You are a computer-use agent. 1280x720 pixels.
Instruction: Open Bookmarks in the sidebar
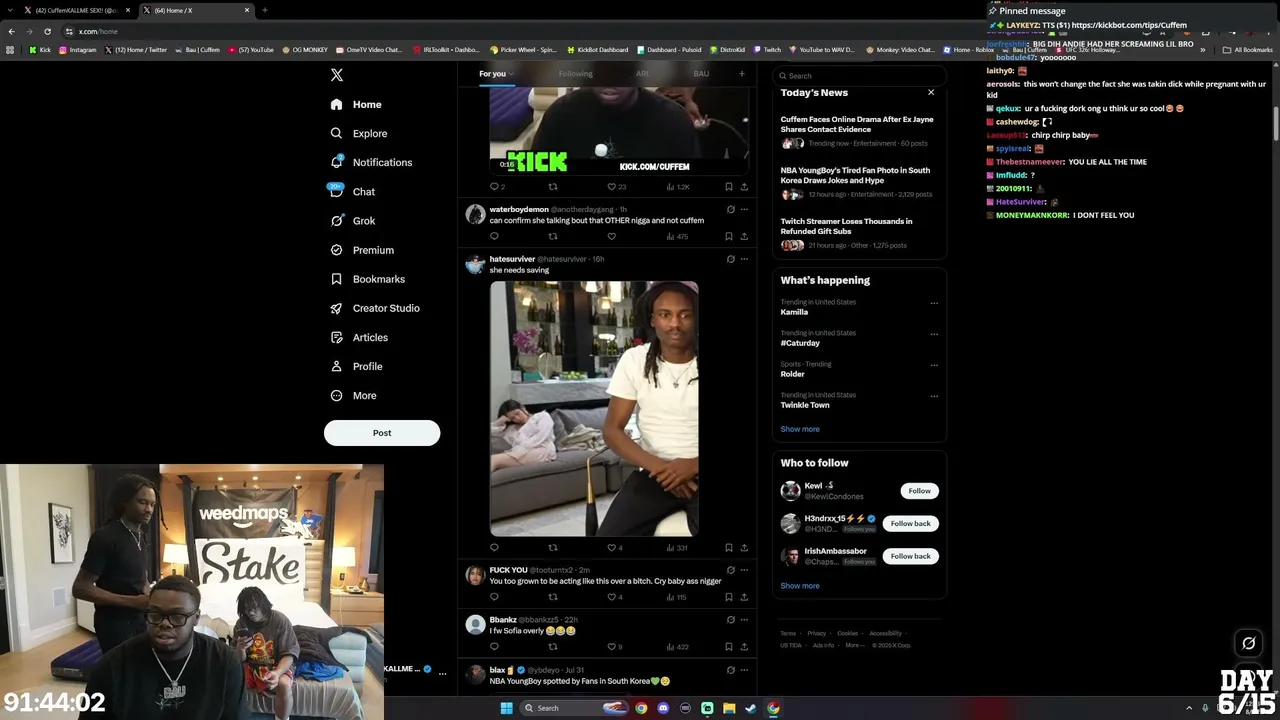367,279
